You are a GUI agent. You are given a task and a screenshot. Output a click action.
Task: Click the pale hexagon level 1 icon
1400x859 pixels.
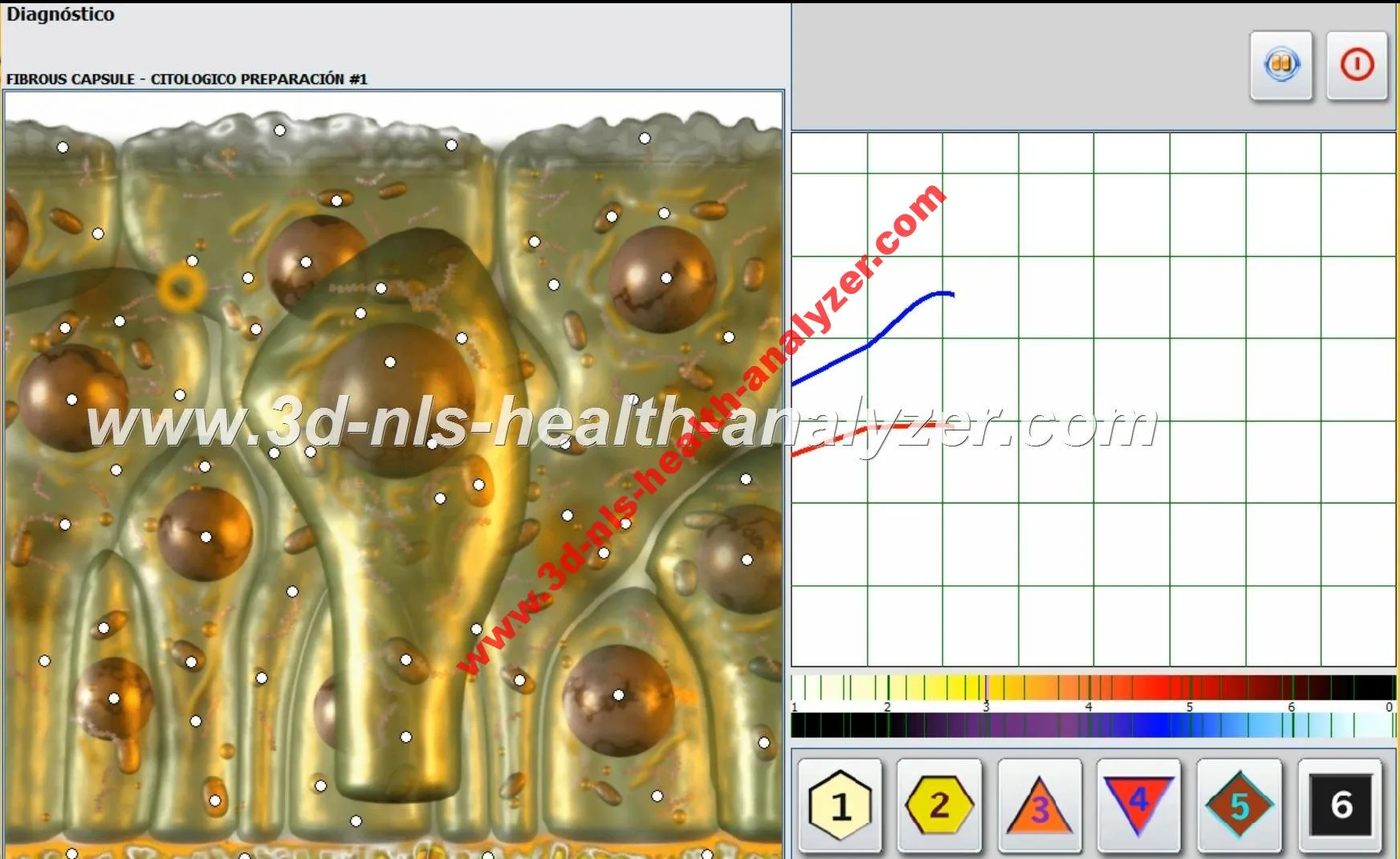click(840, 805)
